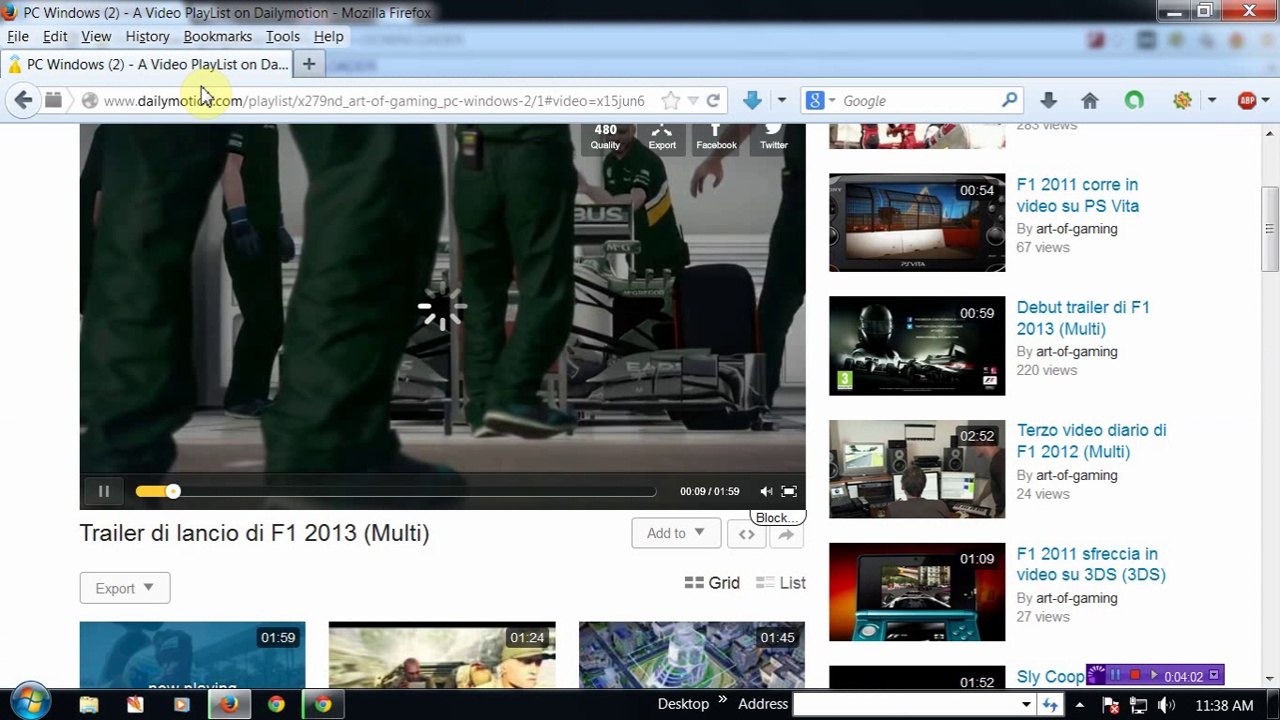The width and height of the screenshot is (1280, 720).
Task: Click the PS Vita video thumbnail
Action: tap(917, 222)
